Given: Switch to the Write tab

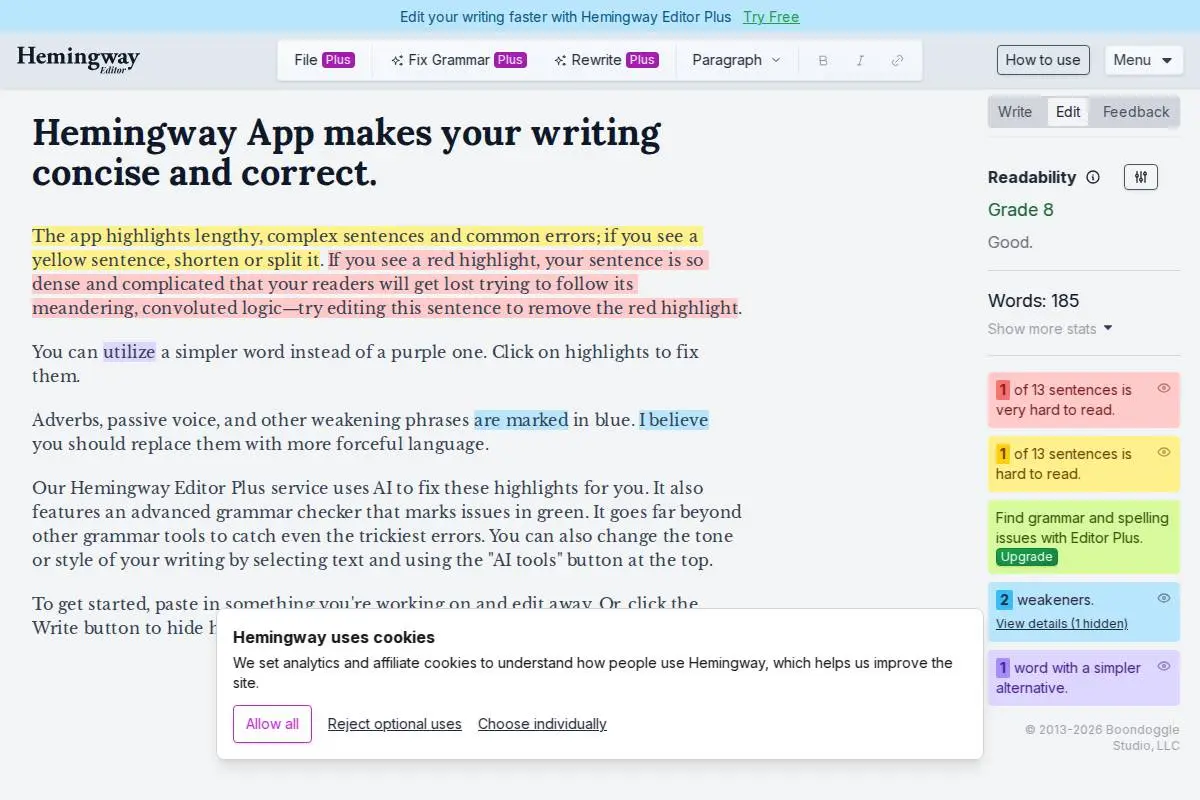Looking at the screenshot, I should [x=1015, y=112].
